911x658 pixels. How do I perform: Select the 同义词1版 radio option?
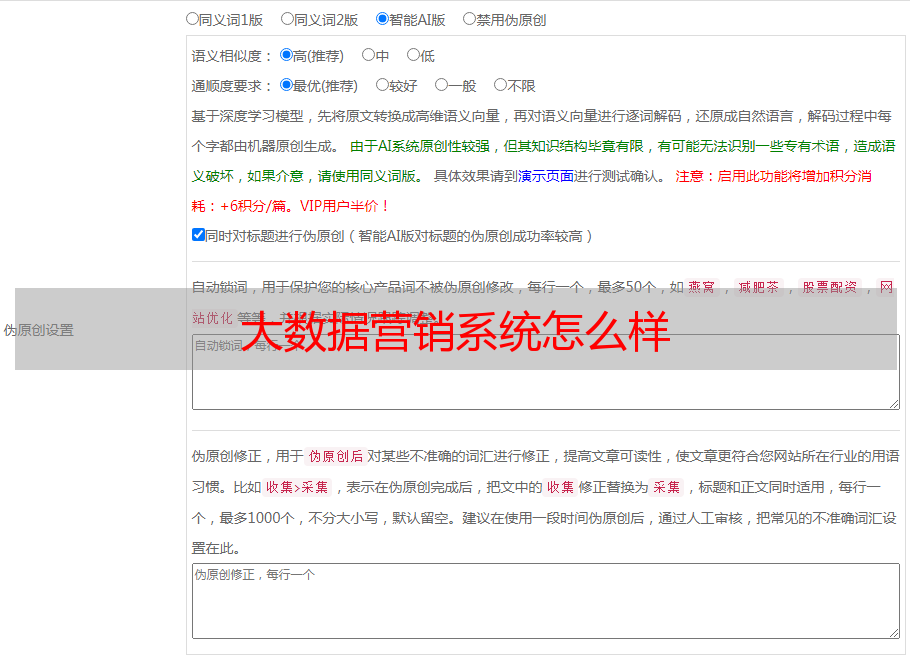(x=193, y=19)
